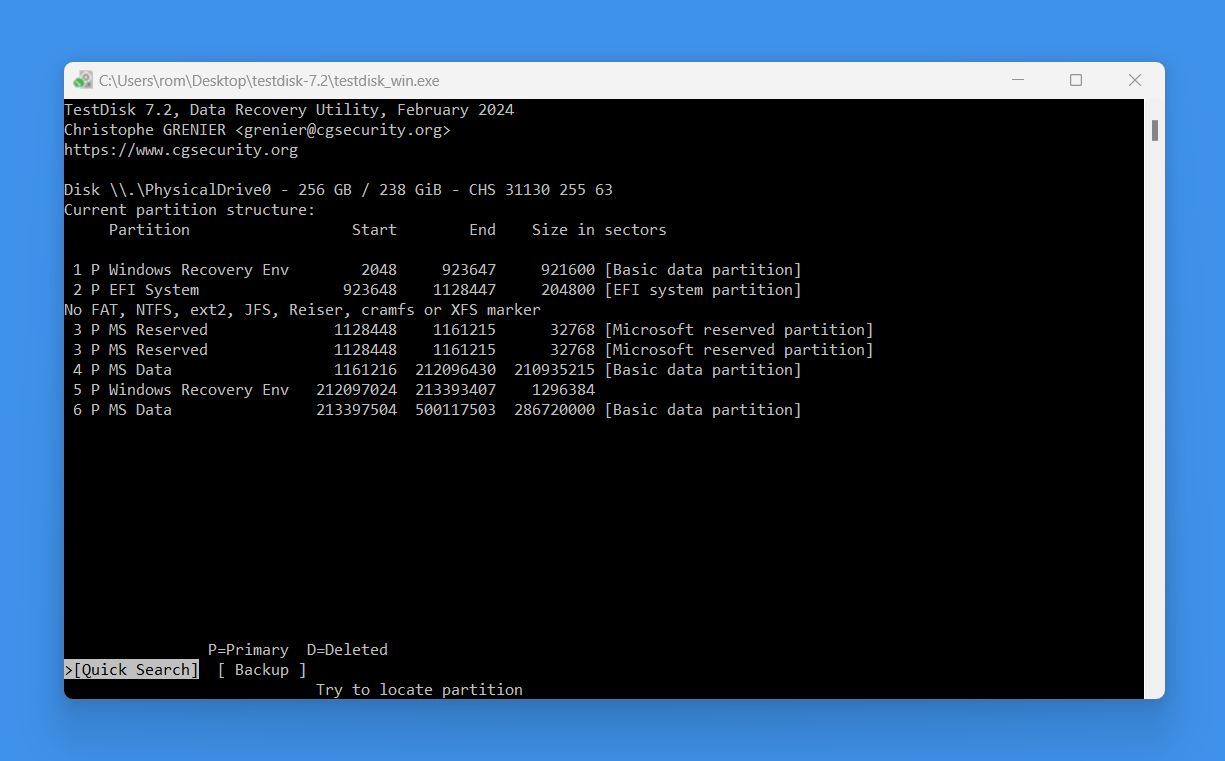
Task: Maximize the testdisk console window
Action: [x=1076, y=80]
